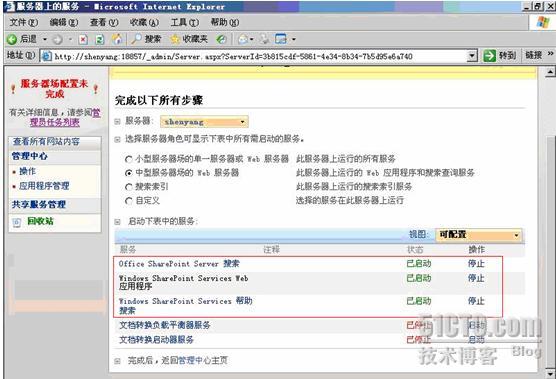
Task: Go to the Home page icon
Action: (117, 39)
